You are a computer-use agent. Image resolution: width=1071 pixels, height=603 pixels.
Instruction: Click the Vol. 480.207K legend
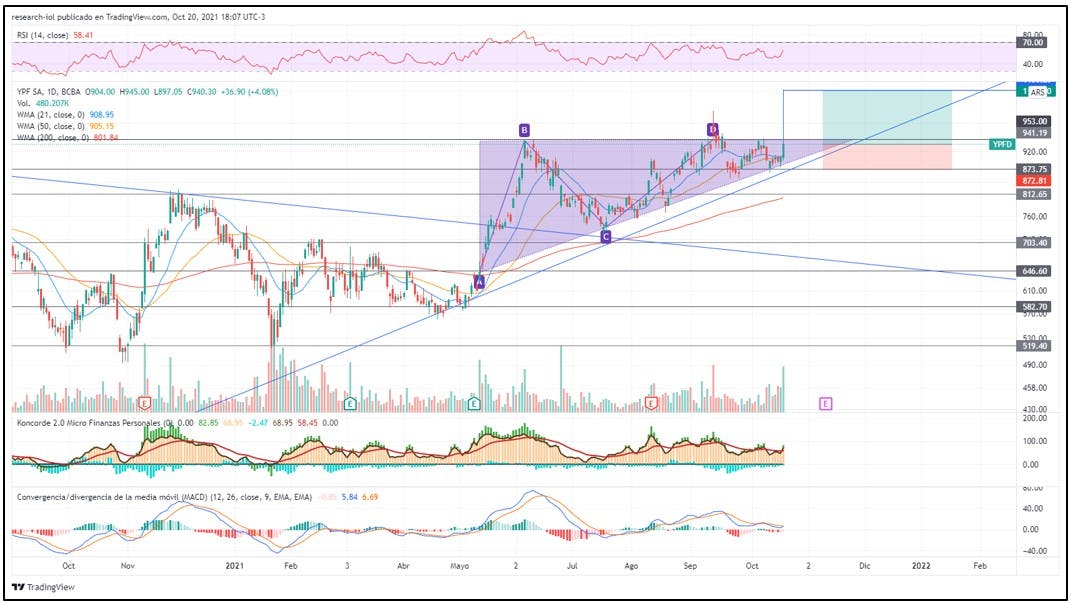click(42, 103)
